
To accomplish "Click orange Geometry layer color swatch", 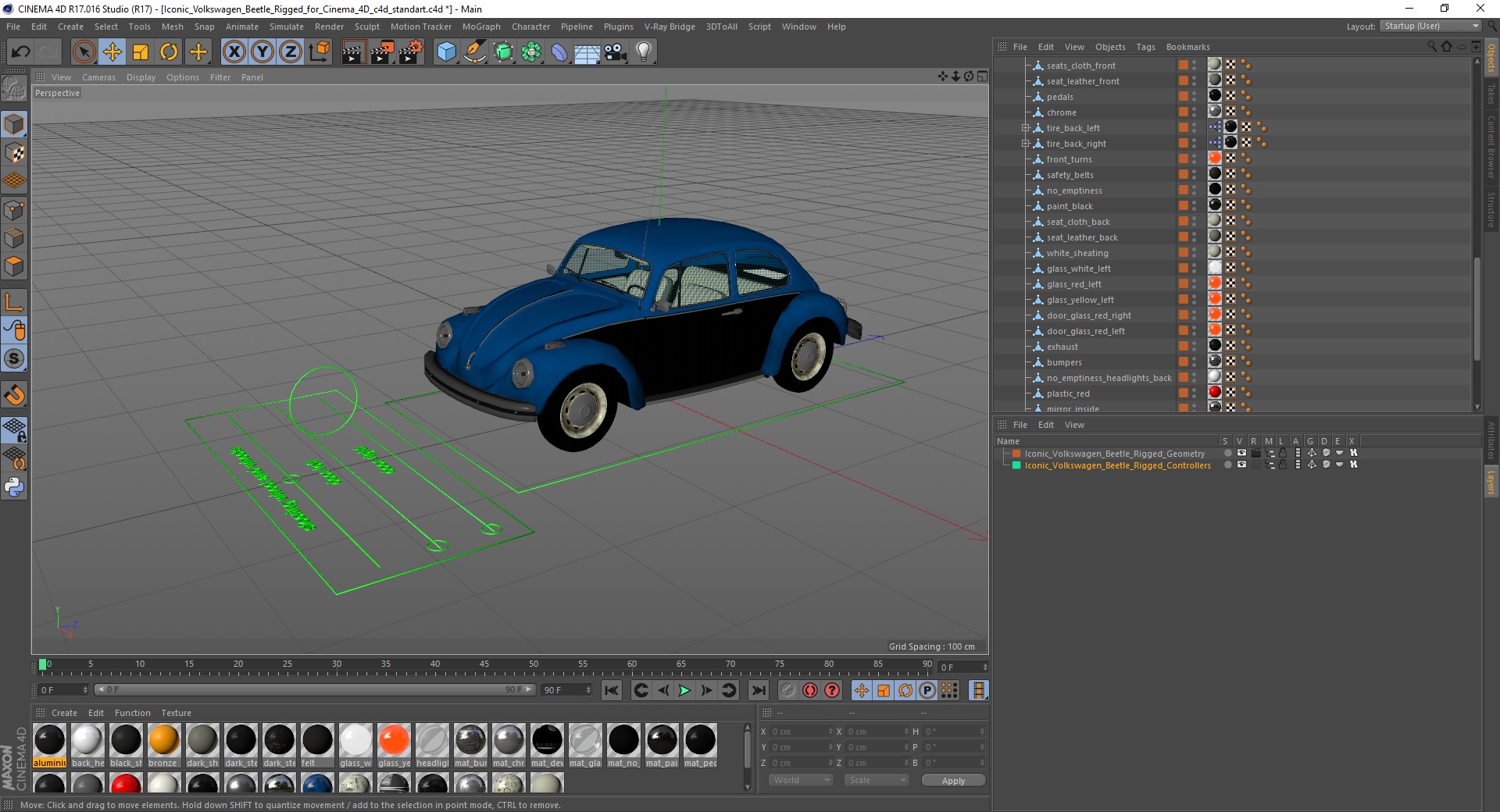I will pyautogui.click(x=1016, y=454).
